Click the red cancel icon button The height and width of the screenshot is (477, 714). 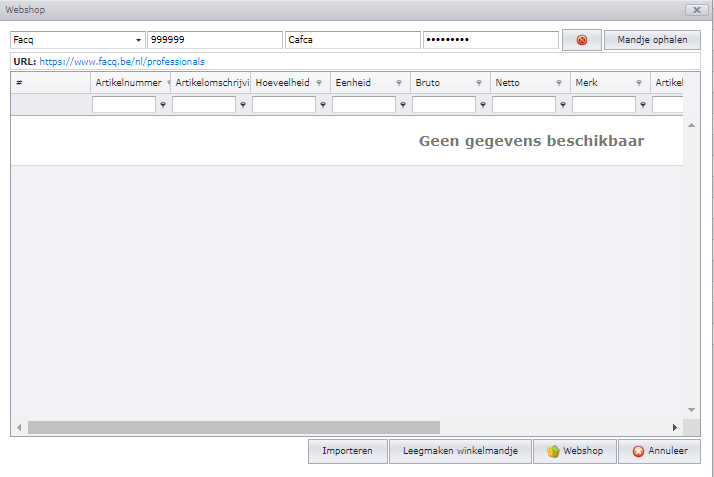tap(581, 40)
